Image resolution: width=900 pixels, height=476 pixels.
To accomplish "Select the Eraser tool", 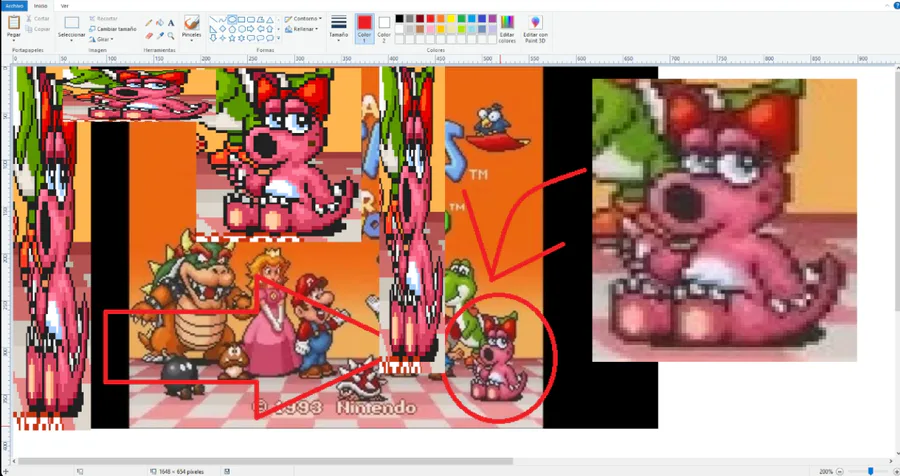I will 149,36.
